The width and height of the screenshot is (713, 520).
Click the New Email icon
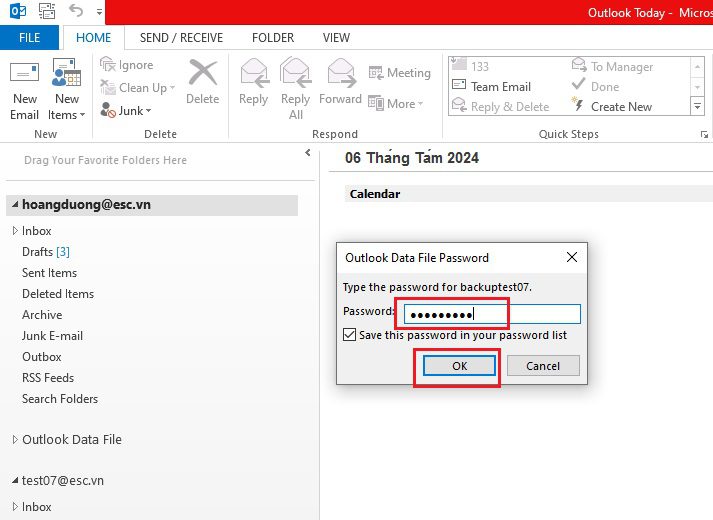(25, 73)
